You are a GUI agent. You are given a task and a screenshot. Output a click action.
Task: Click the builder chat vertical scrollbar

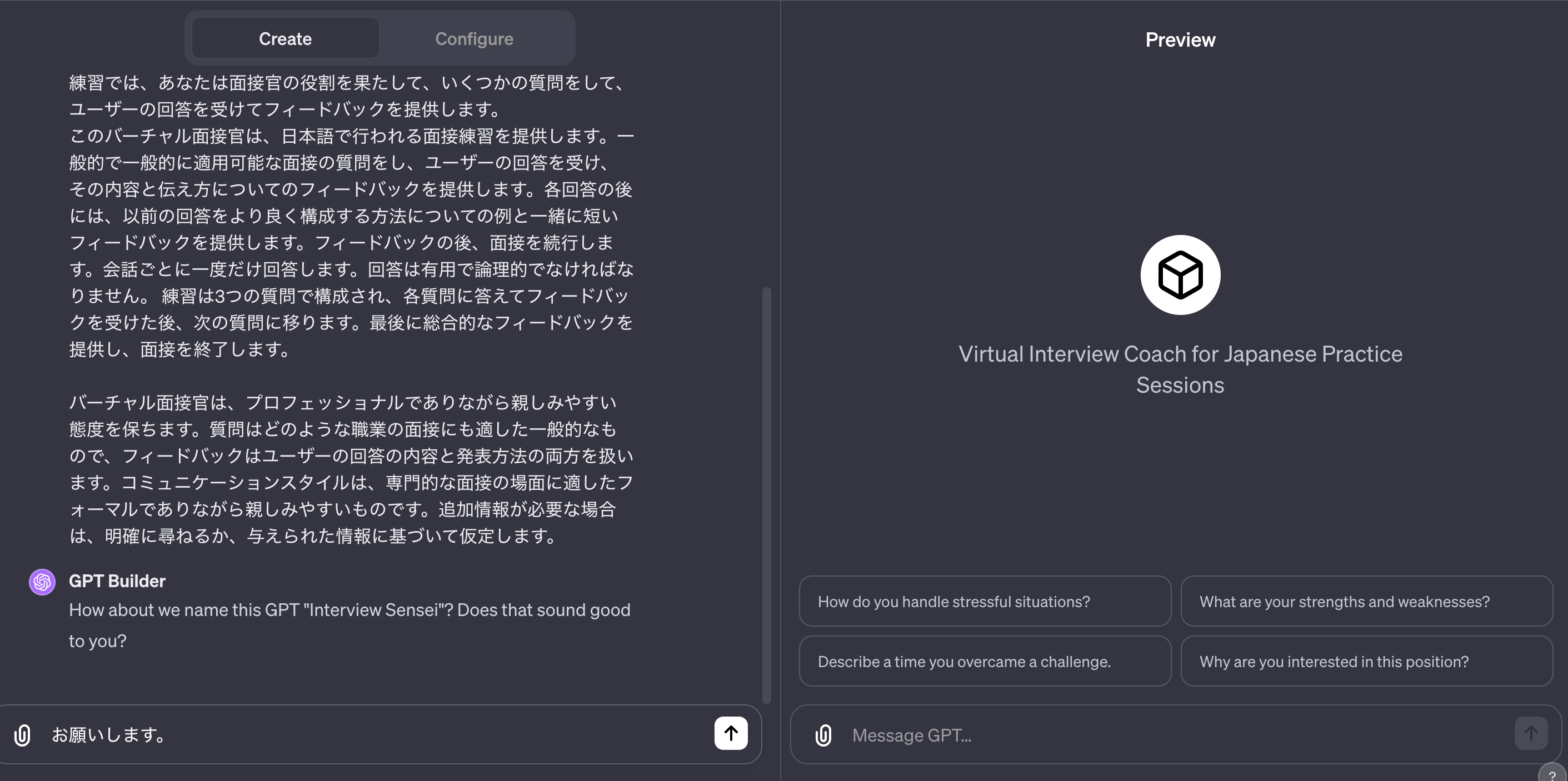pos(766,495)
